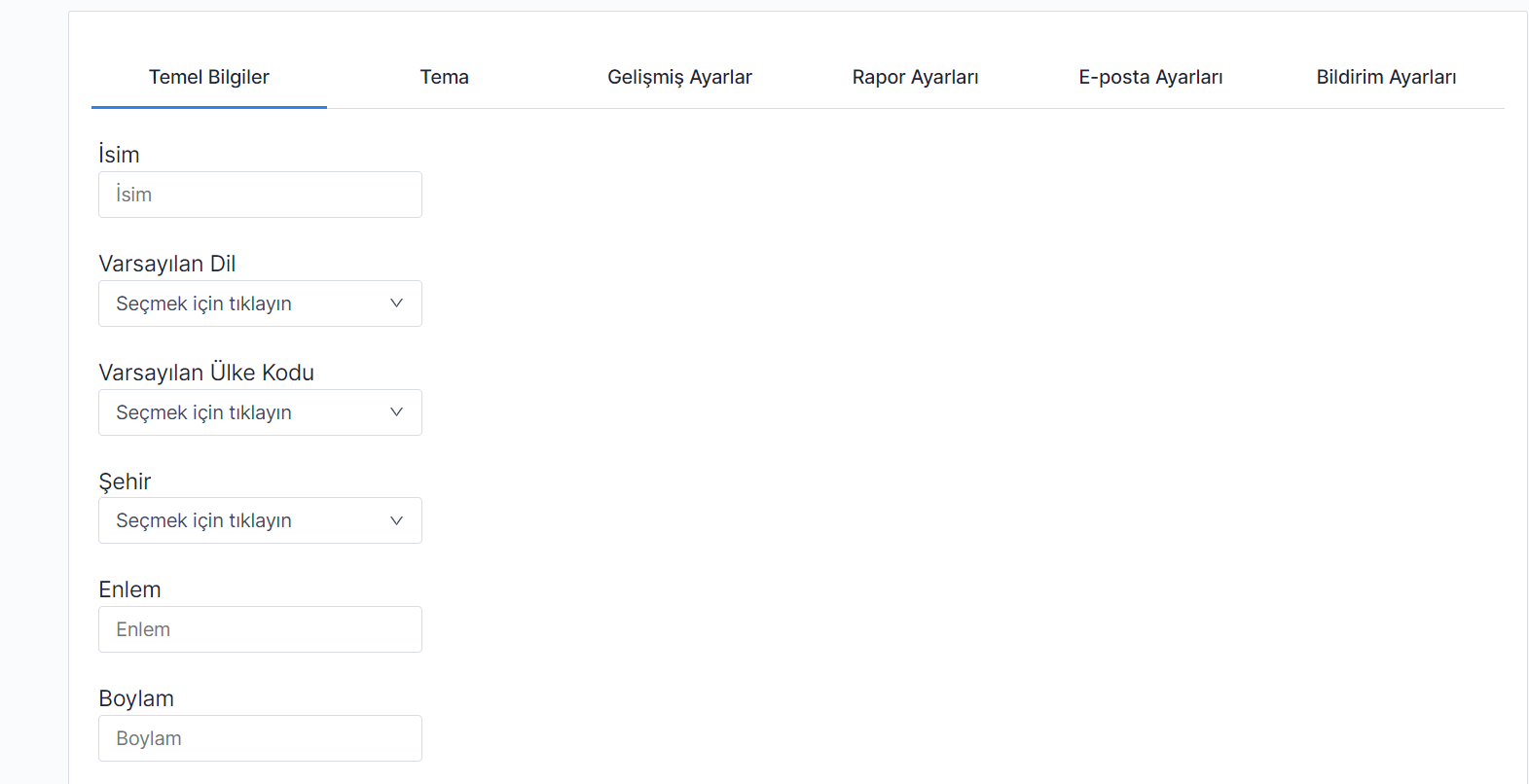This screenshot has height=784, width=1529.
Task: Switch to the Temel Bilgiler tab
Action: coord(208,77)
